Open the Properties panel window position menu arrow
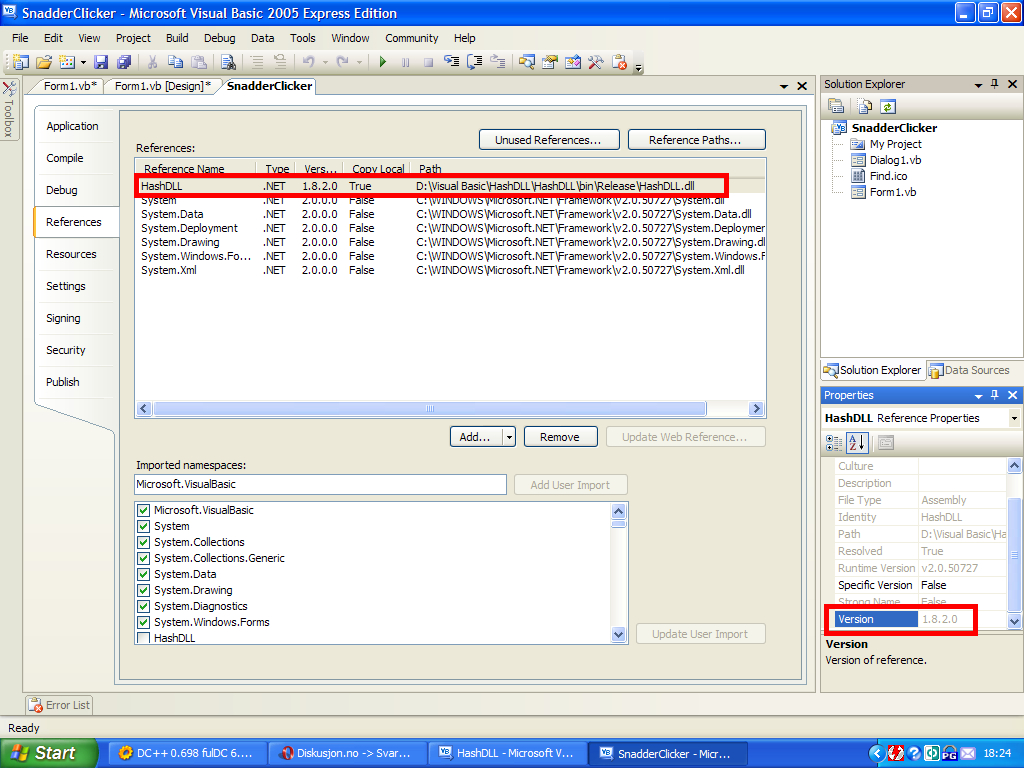 [x=978, y=396]
